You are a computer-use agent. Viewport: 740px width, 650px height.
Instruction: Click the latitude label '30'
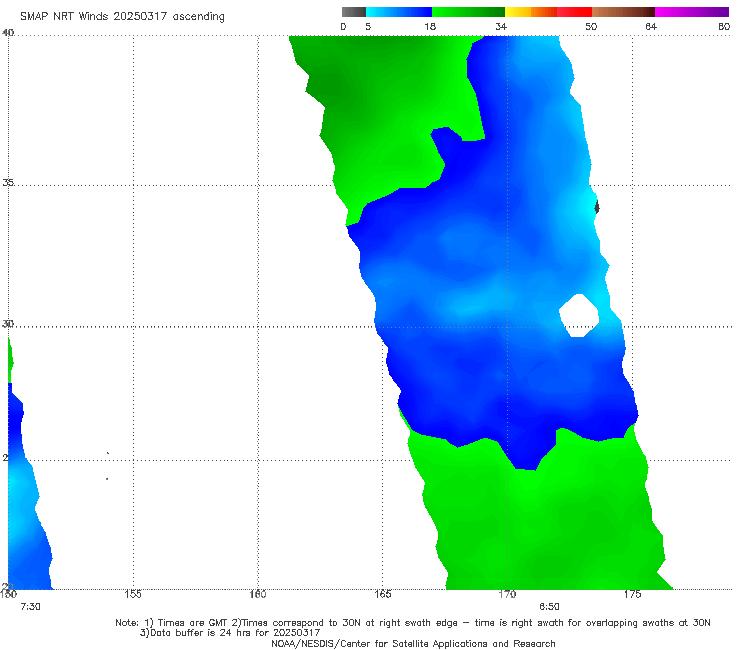(x=8, y=324)
